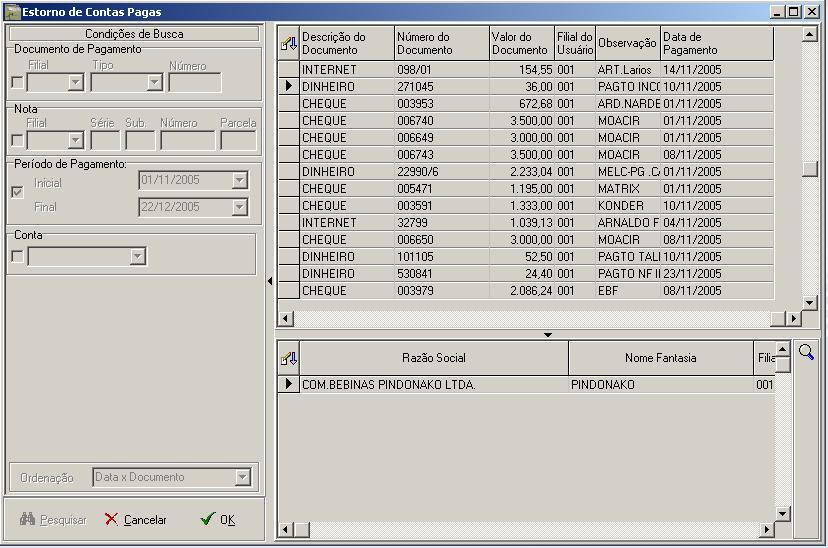828x548 pixels.
Task: Click the sort icon in the Razão Social grid header
Action: pos(289,358)
